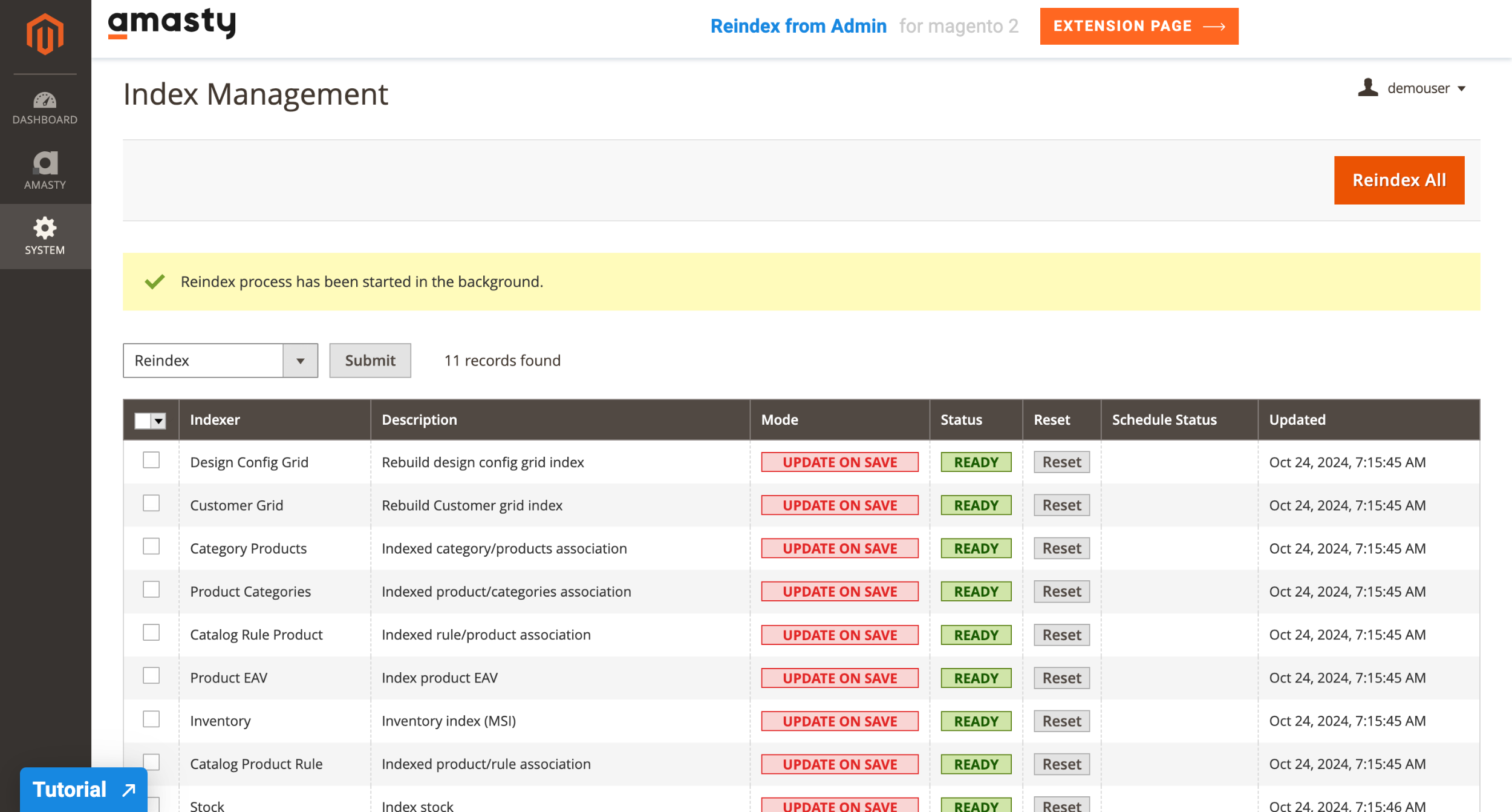The width and height of the screenshot is (1512, 812).
Task: Expand the mass-select dropdown arrow in header
Action: coord(158,419)
